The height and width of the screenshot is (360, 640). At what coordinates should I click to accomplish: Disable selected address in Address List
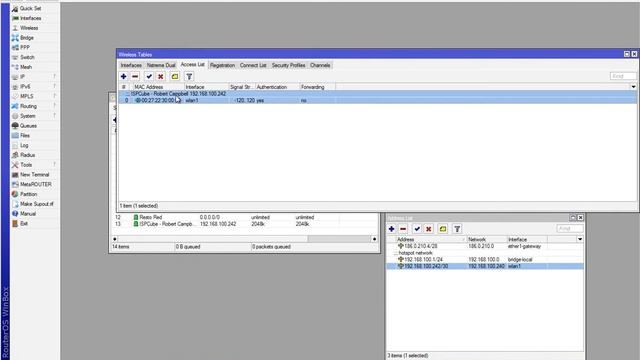coord(429,229)
